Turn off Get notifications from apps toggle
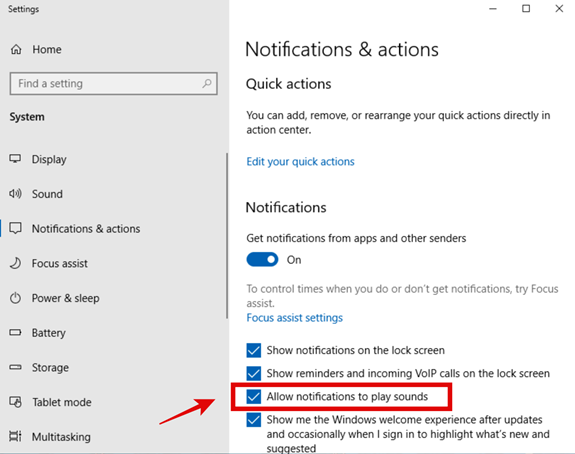The image size is (575, 454). click(262, 259)
